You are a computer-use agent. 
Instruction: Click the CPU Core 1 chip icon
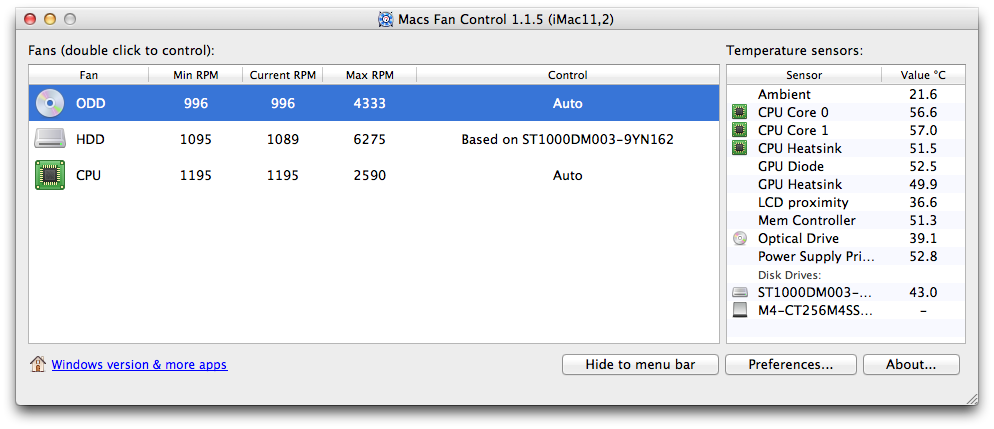tap(739, 131)
